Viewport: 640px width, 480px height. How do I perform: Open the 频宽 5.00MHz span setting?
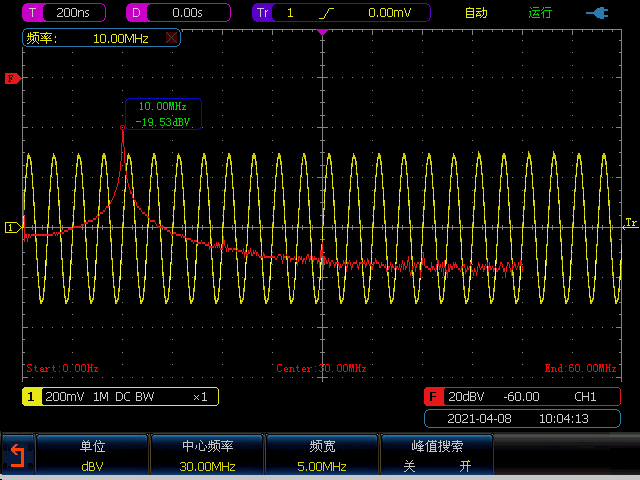click(321, 456)
